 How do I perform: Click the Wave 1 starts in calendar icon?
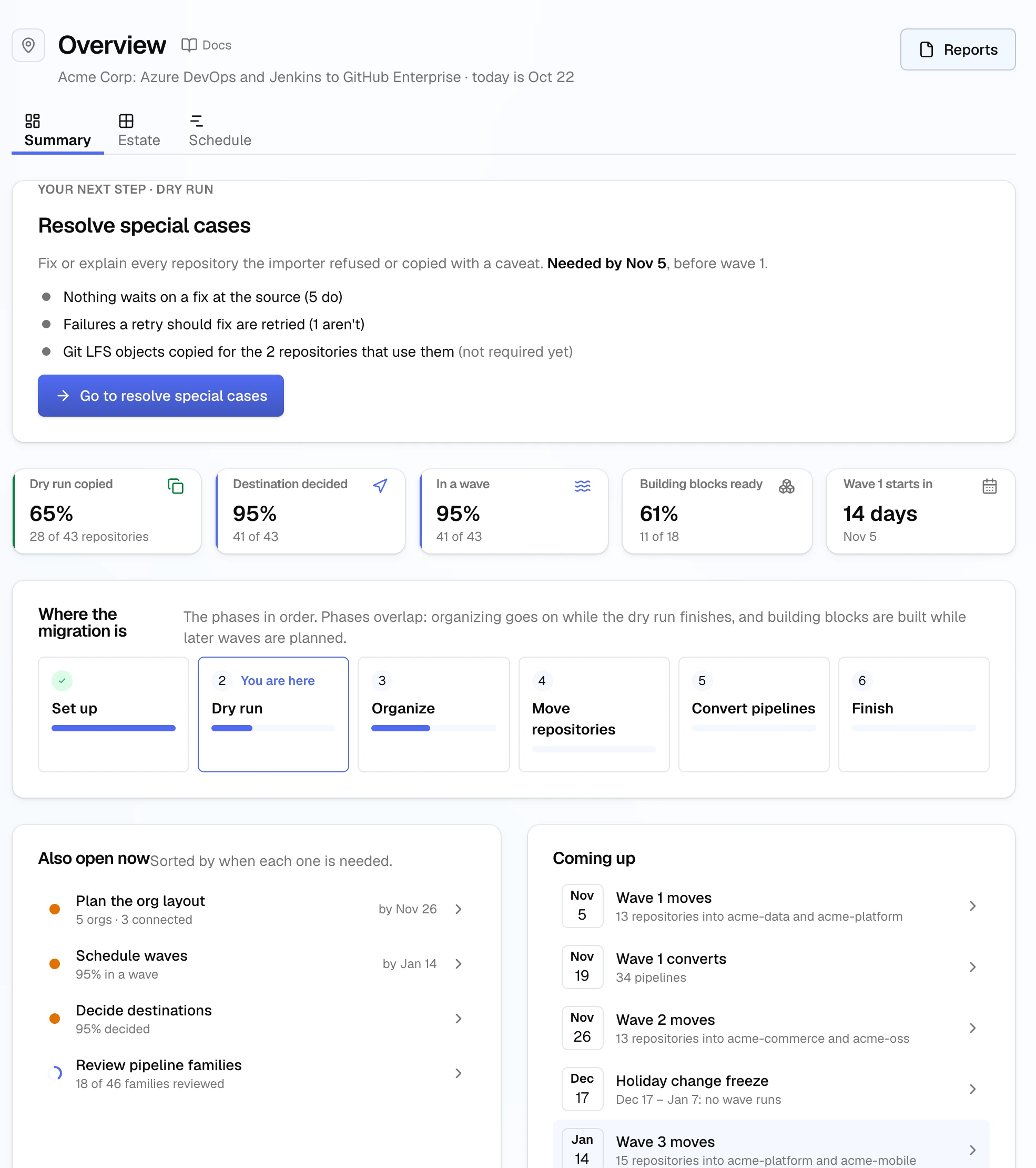[x=990, y=486]
